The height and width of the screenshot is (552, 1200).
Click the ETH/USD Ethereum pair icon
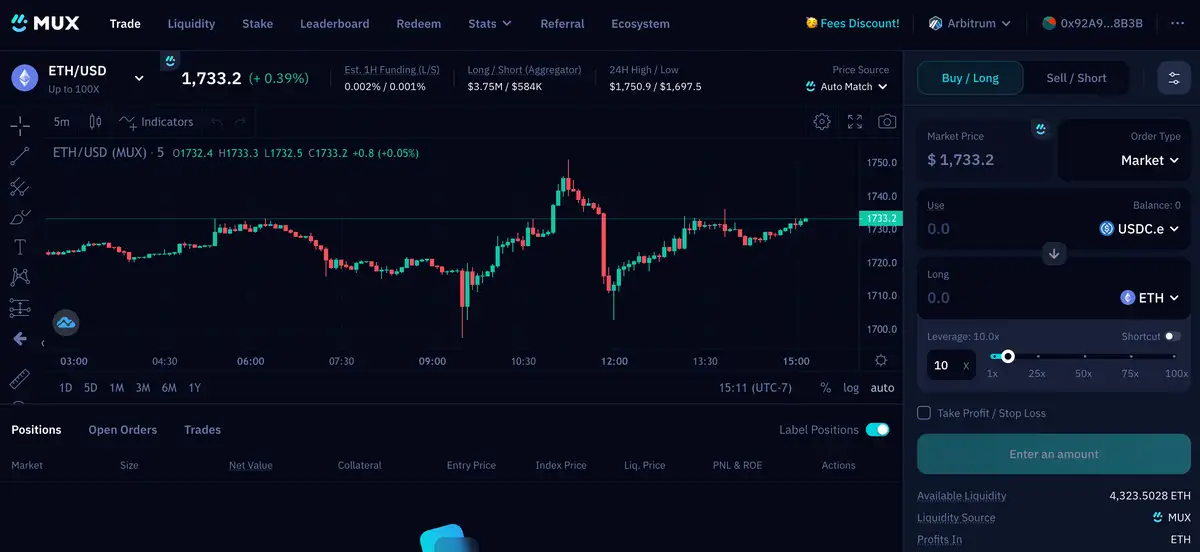(26, 78)
